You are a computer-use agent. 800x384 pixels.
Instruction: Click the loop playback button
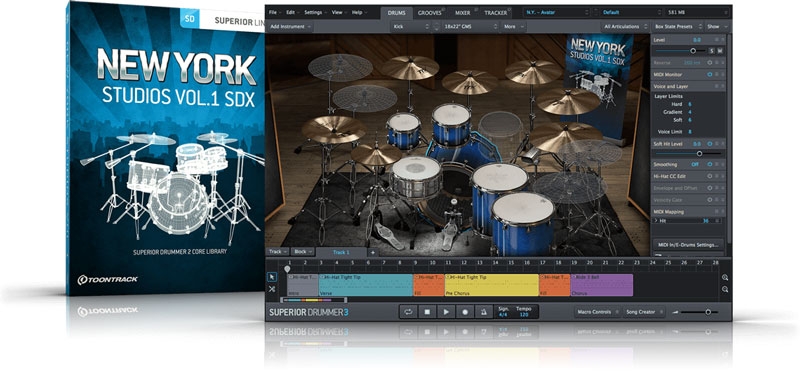[x=408, y=312]
